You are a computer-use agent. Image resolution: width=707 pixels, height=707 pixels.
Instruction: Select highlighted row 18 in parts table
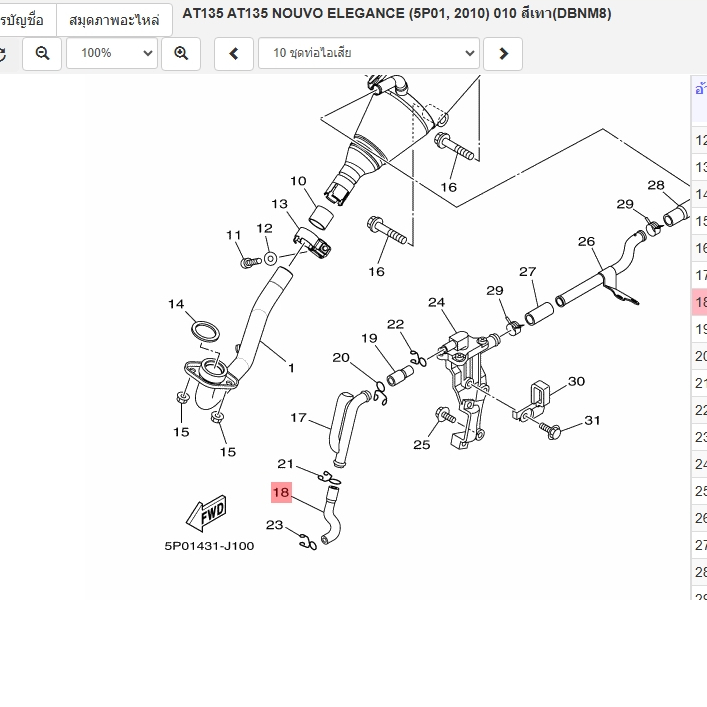[x=700, y=301]
